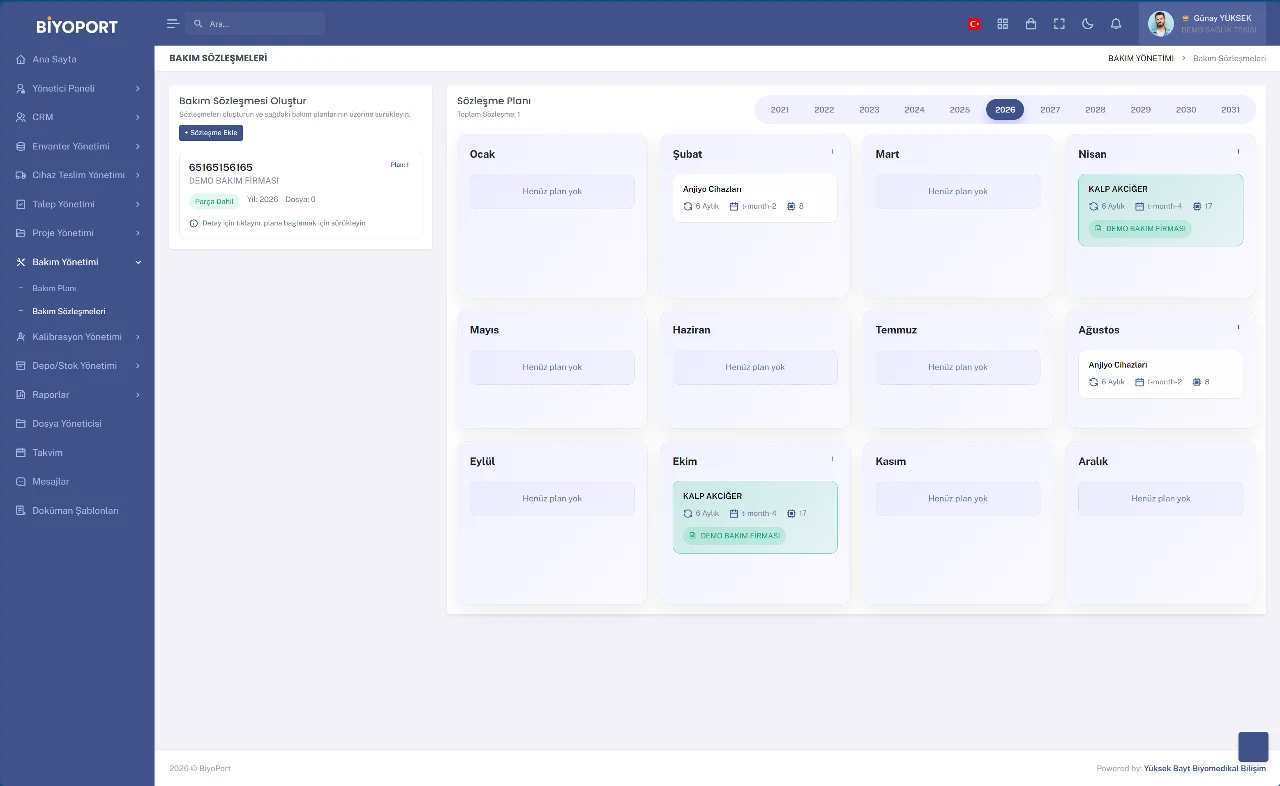
Task: Open Bakım Sözleşmeleri submenu item
Action: (x=69, y=311)
